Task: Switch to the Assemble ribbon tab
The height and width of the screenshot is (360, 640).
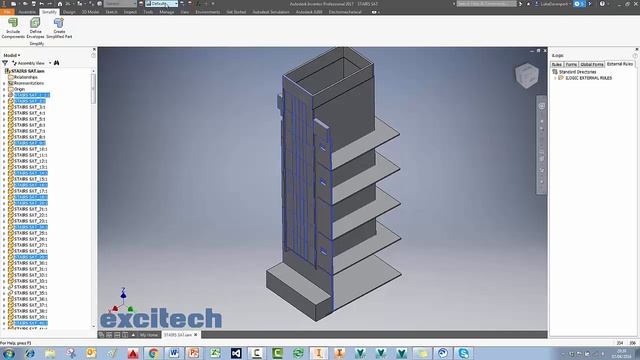Action: [x=27, y=12]
